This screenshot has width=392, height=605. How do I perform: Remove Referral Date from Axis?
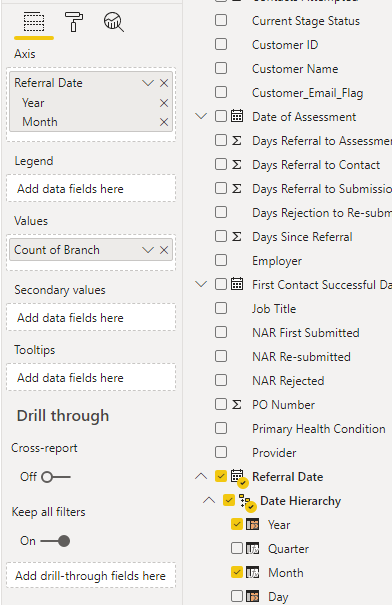tap(164, 83)
